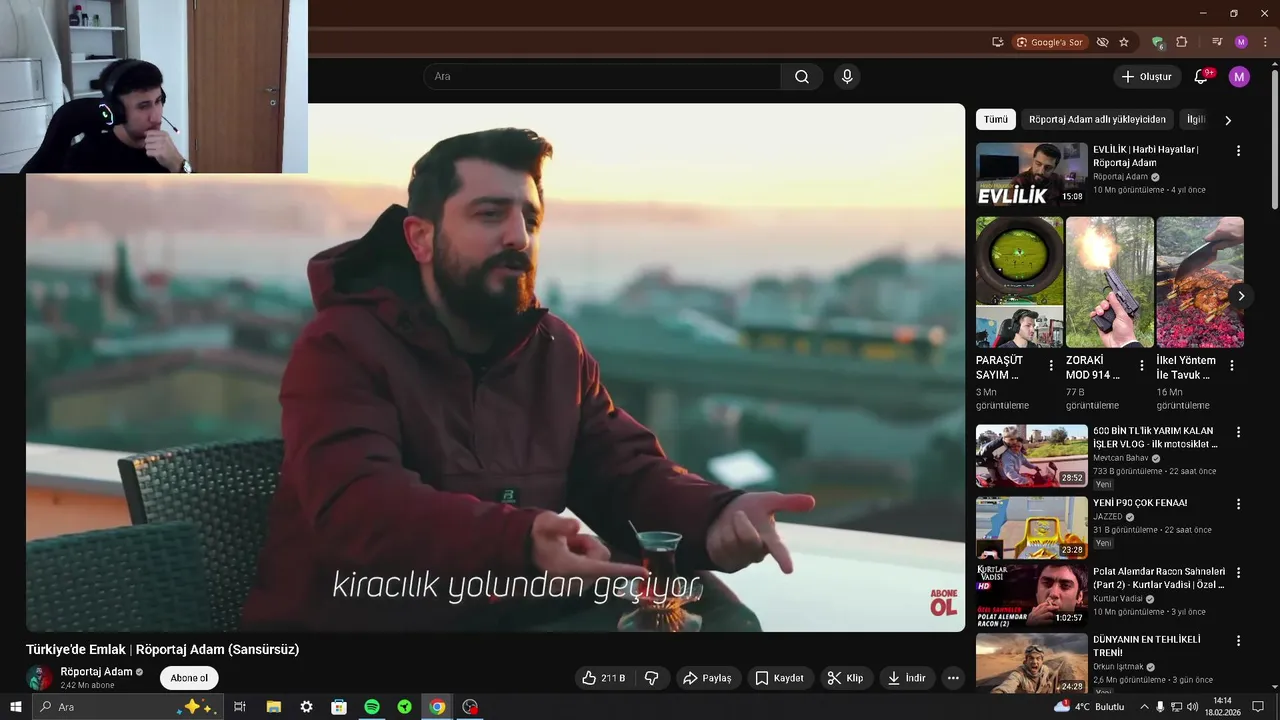
Task: Click the ABONE OL watermark in video
Action: (944, 602)
